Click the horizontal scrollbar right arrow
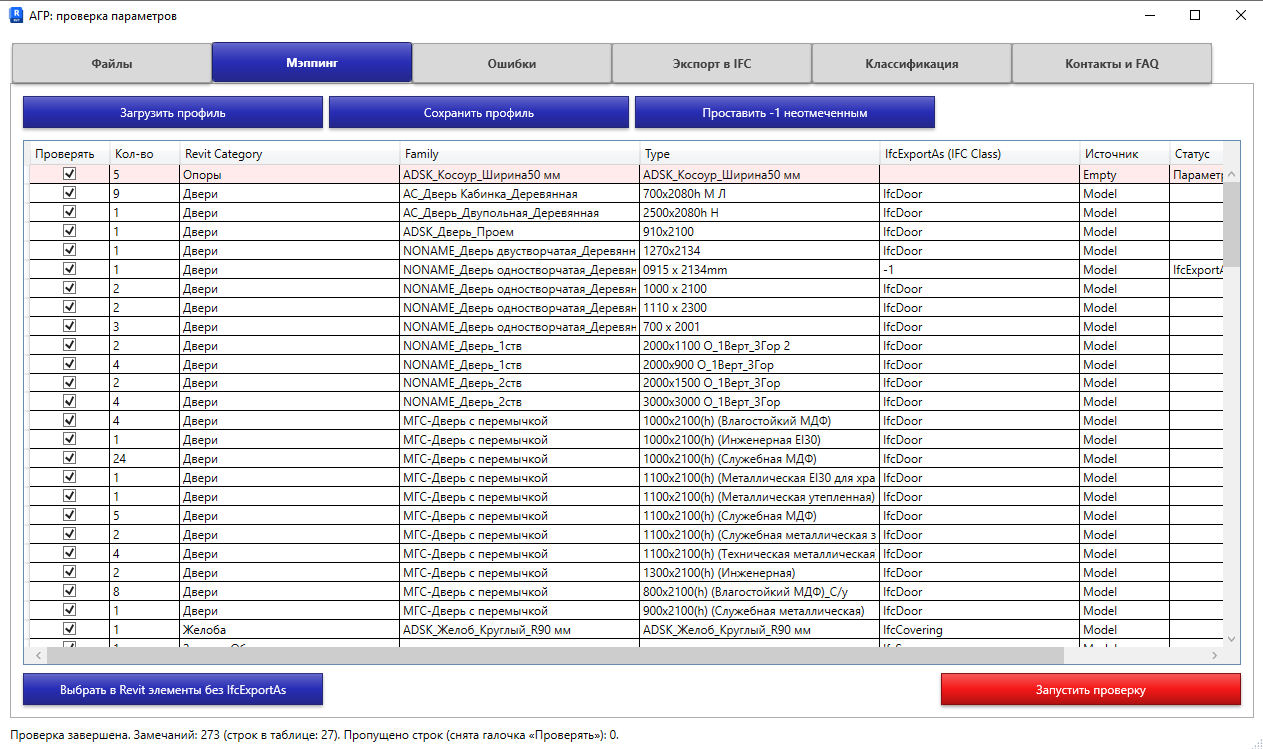The image size is (1263, 749). click(x=1215, y=655)
